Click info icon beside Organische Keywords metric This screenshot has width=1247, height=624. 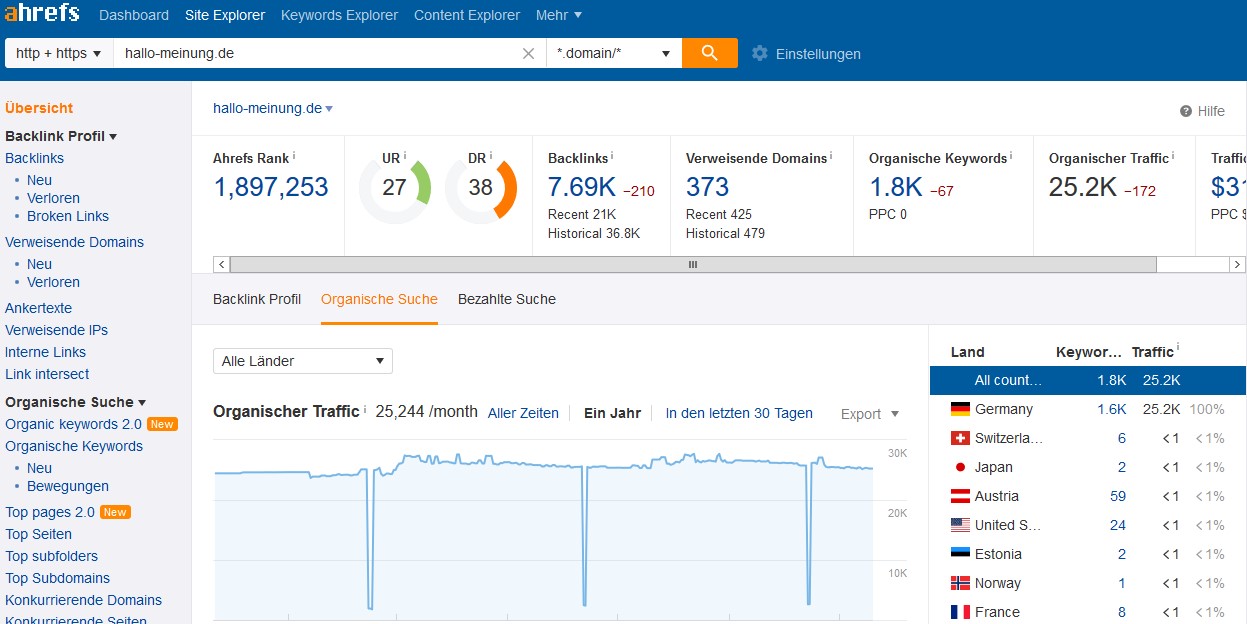(x=1012, y=156)
